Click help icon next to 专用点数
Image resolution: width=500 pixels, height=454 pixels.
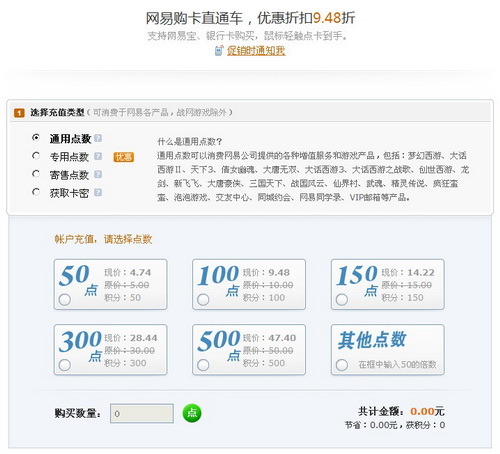(x=98, y=156)
